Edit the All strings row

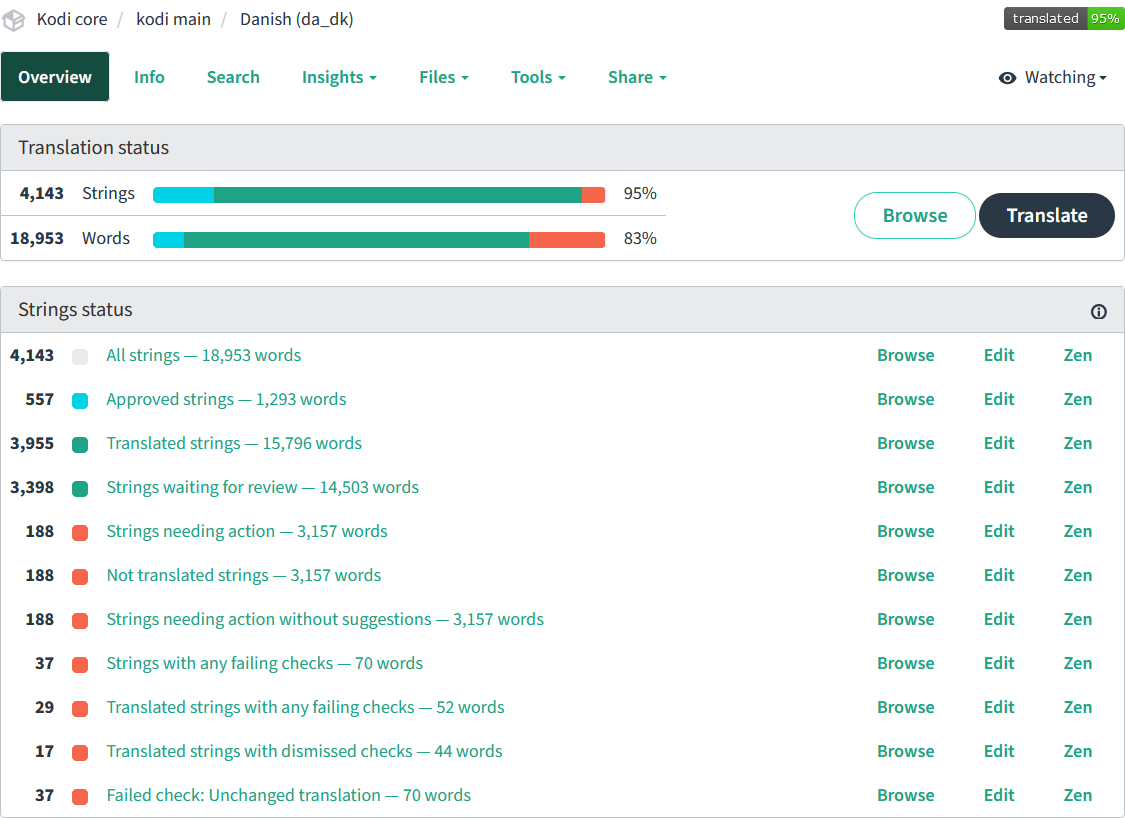(999, 355)
